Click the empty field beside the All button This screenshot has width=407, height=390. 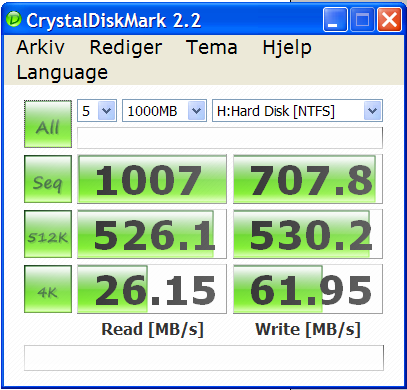tap(230, 138)
